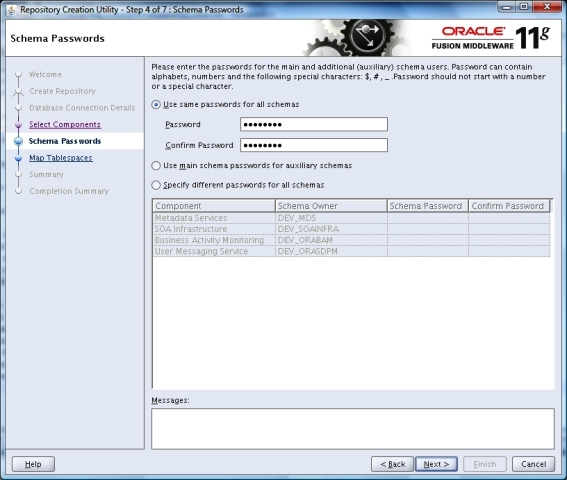The height and width of the screenshot is (480, 567).
Task: Click the Back button
Action: 392,464
